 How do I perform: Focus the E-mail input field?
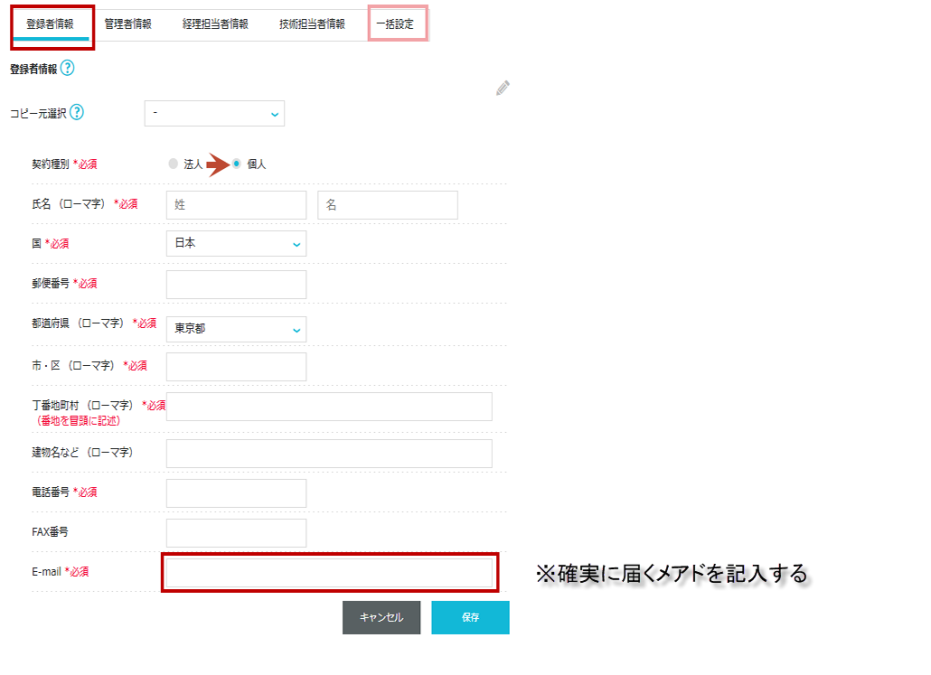point(329,573)
